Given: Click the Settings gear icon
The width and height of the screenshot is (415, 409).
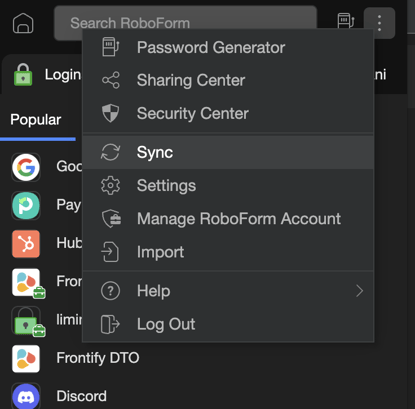Looking at the screenshot, I should click(x=110, y=185).
